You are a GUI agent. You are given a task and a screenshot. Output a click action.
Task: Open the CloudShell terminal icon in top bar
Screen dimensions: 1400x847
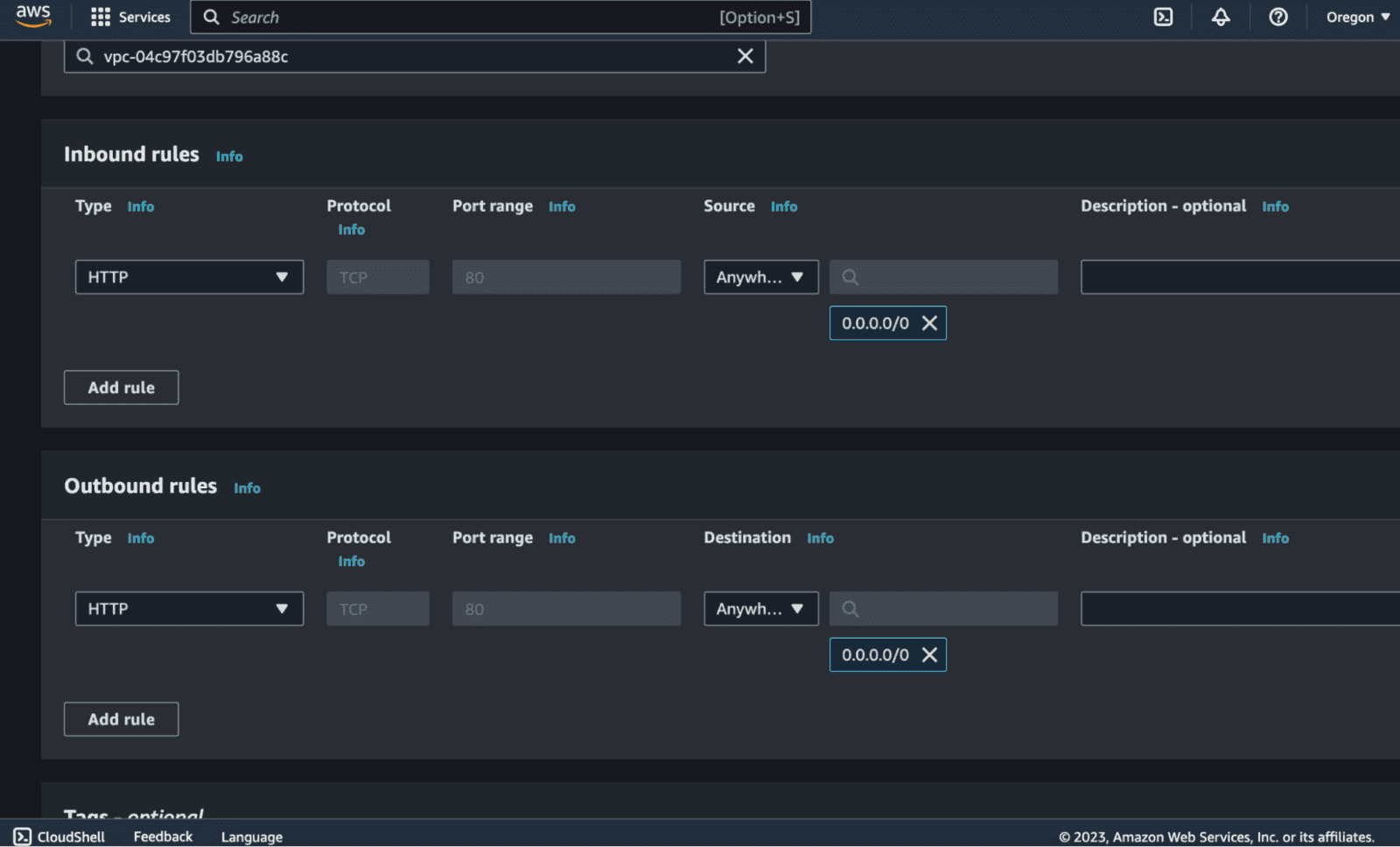tap(1163, 17)
